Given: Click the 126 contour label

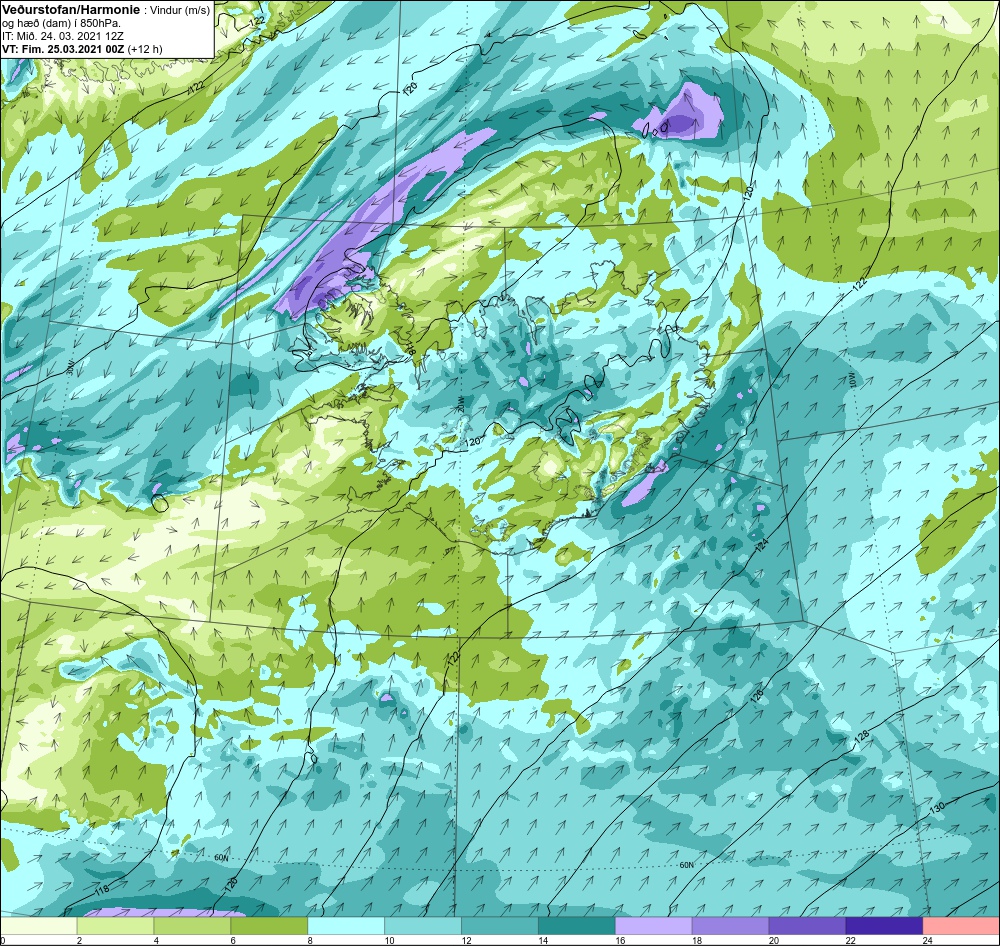Looking at the screenshot, I should tap(757, 696).
